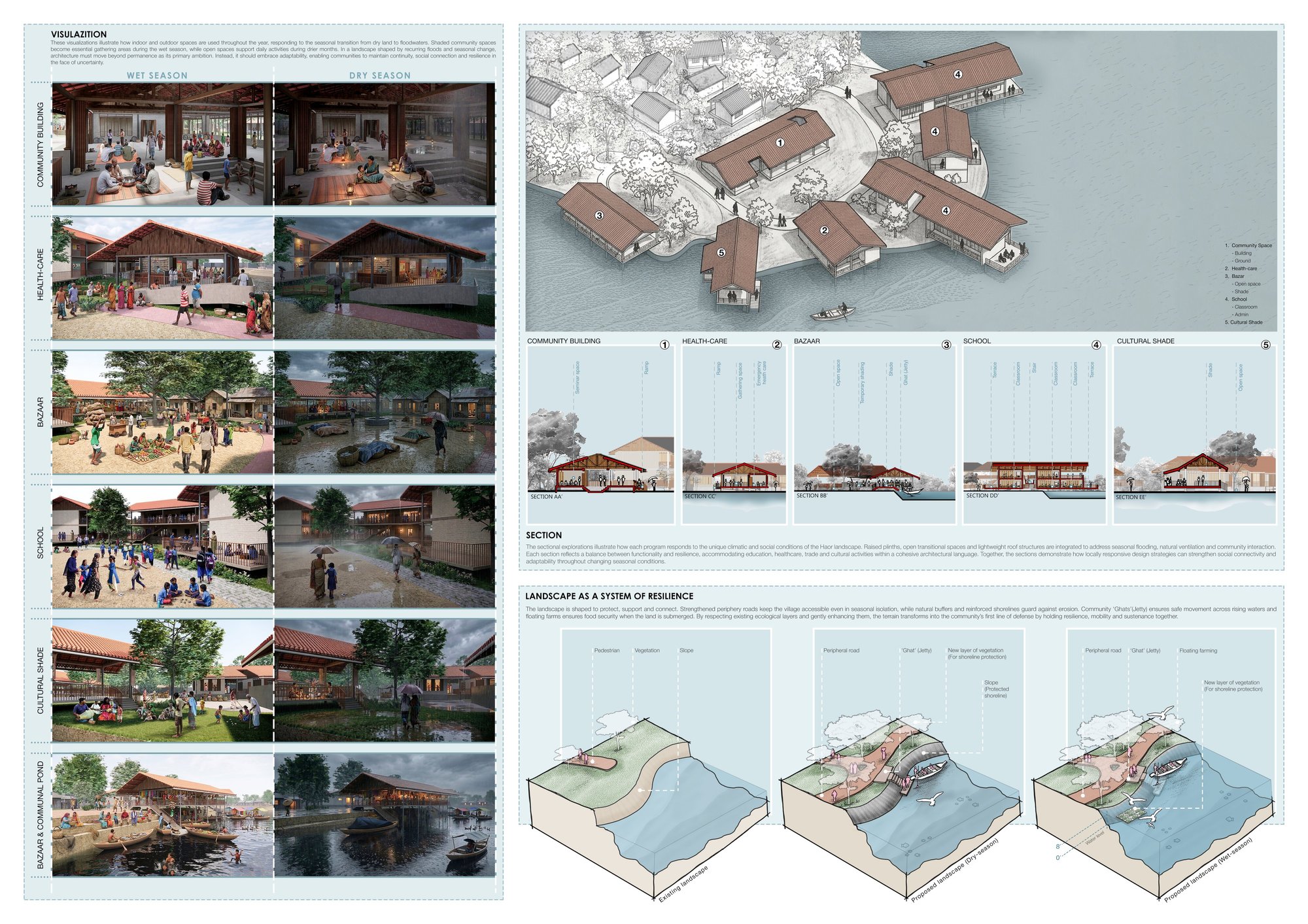Open the wet season Cultural Shade render

click(162, 681)
